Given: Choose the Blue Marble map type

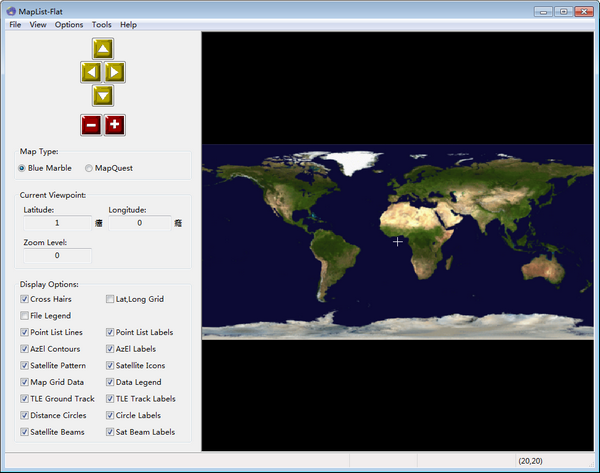Looking at the screenshot, I should 24,168.
